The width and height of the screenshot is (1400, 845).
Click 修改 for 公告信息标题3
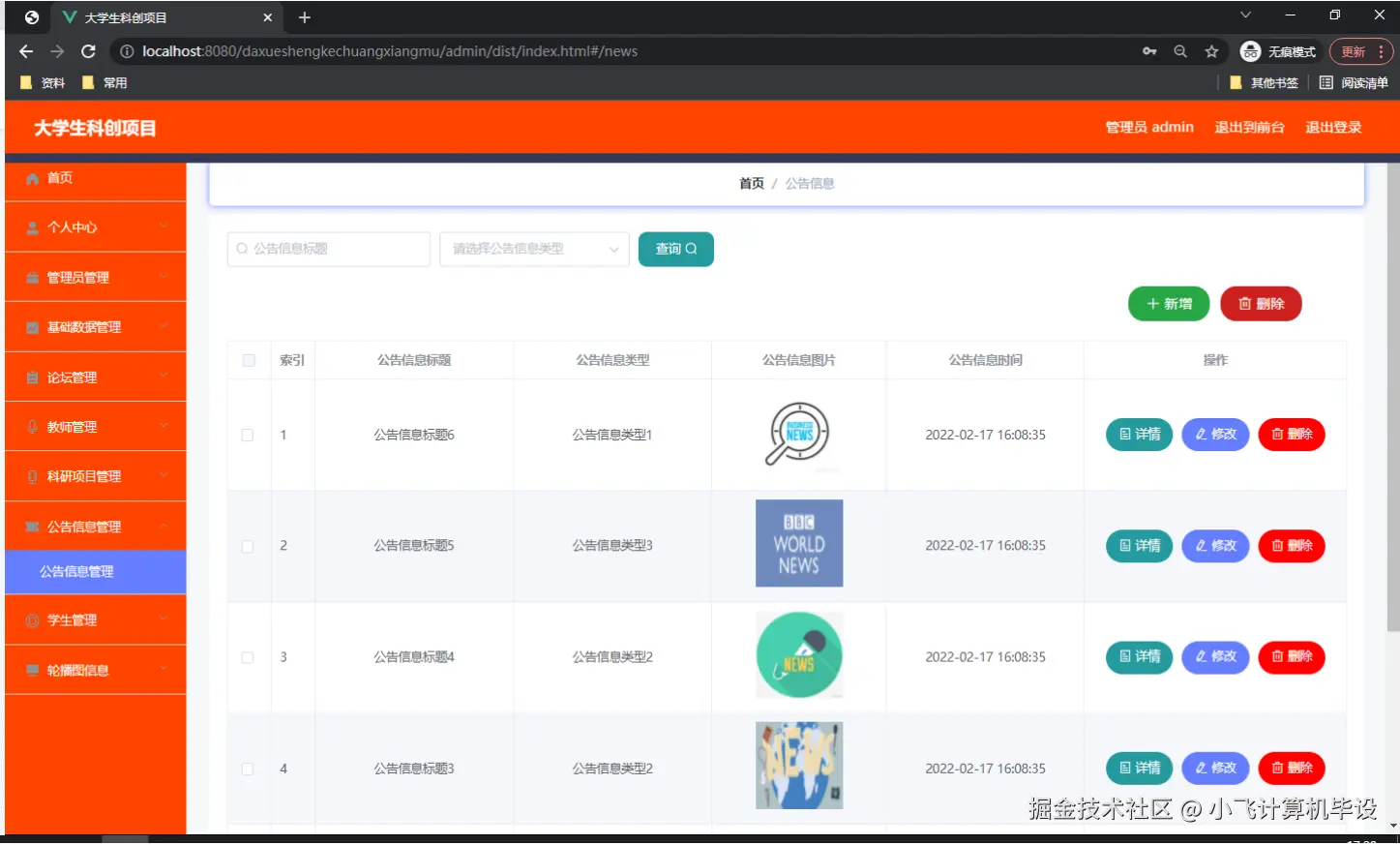(x=1216, y=769)
